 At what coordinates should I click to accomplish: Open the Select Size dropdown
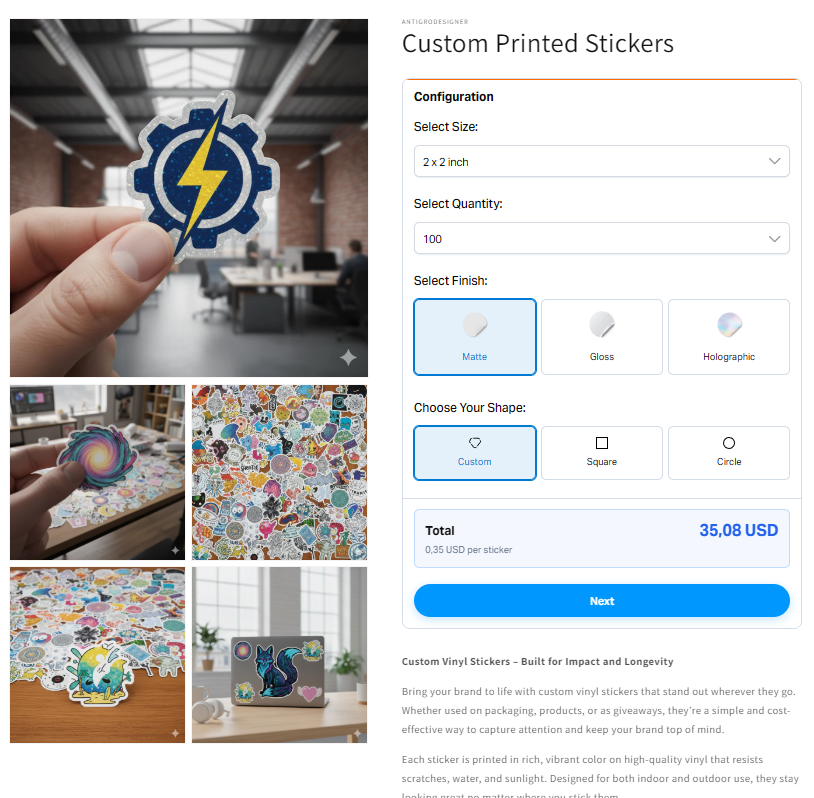(602, 161)
